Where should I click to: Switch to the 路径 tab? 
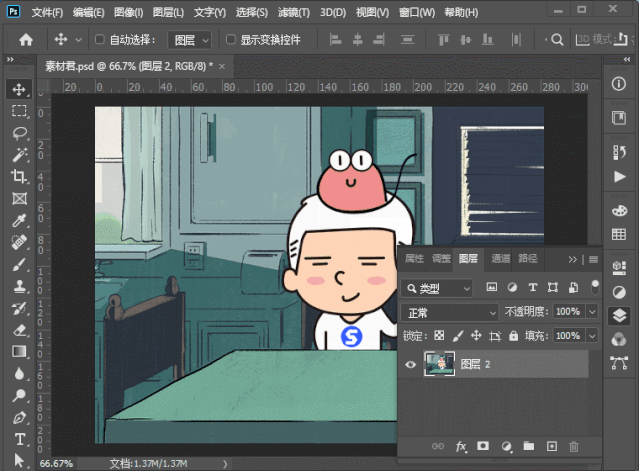coord(527,258)
